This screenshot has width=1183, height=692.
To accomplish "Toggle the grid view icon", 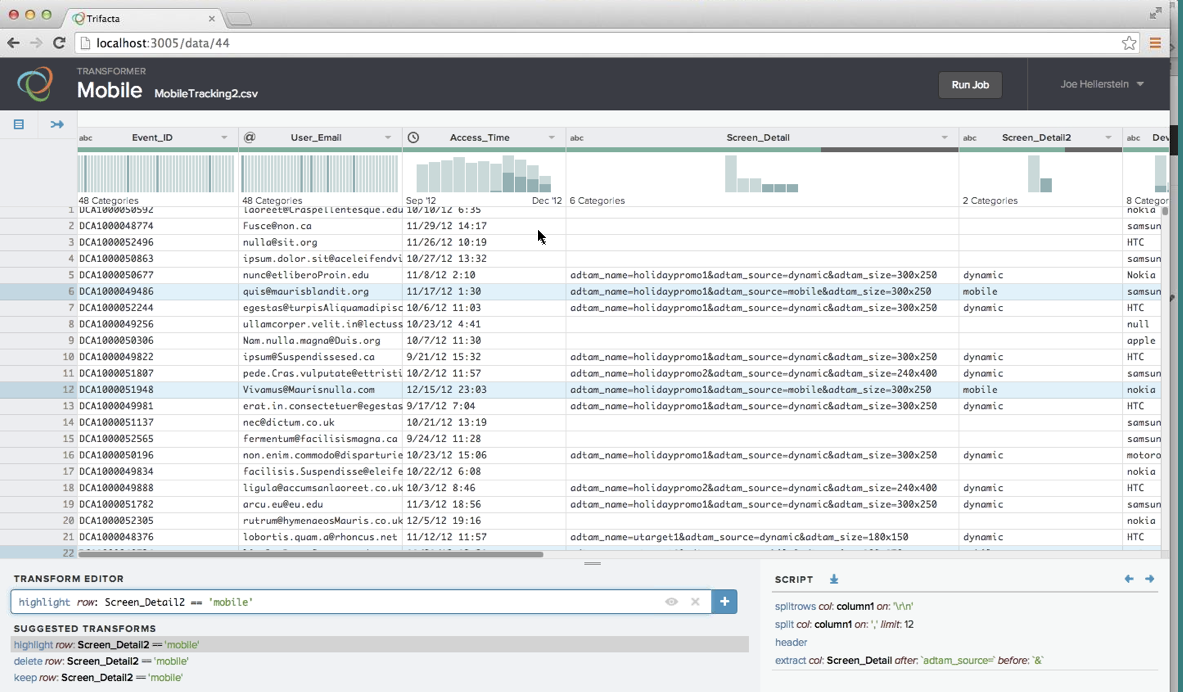I will click(19, 125).
